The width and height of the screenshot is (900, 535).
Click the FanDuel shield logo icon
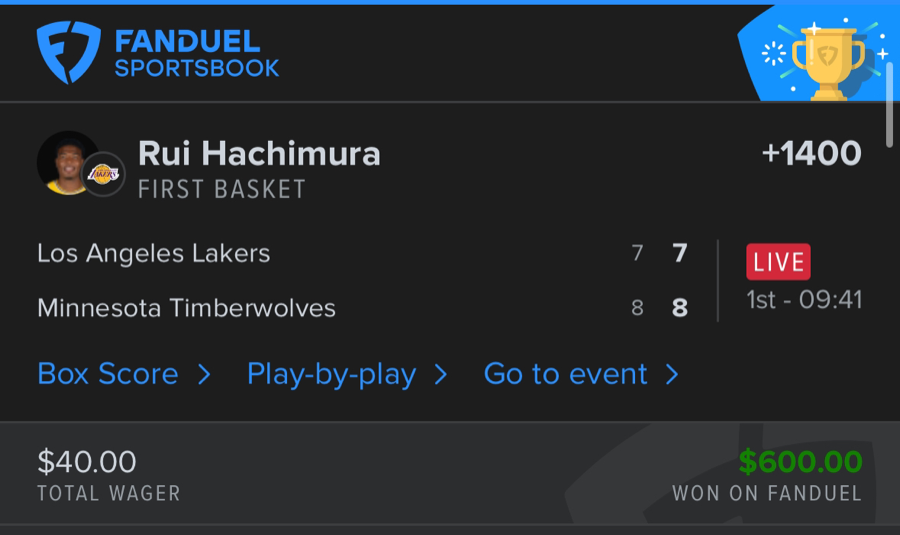[68, 52]
